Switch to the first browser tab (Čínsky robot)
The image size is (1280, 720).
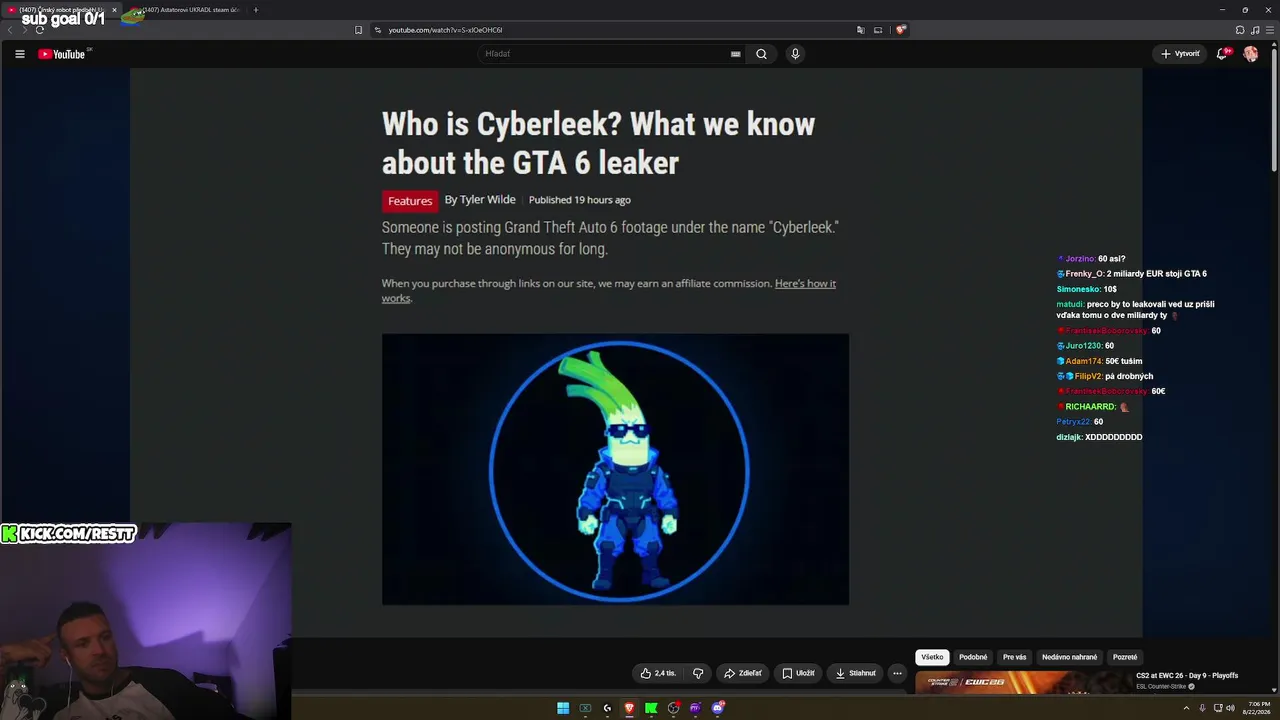pos(60,10)
